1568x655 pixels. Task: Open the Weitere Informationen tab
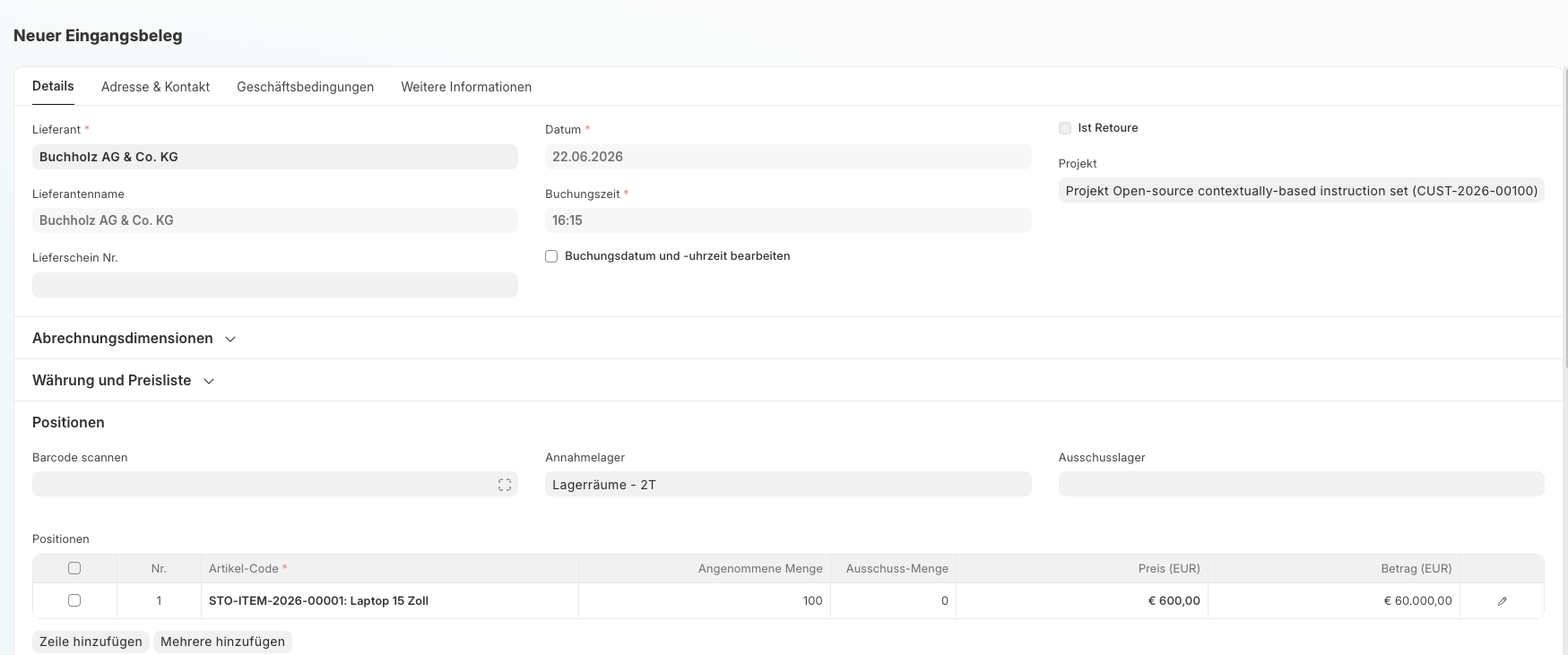coord(466,87)
